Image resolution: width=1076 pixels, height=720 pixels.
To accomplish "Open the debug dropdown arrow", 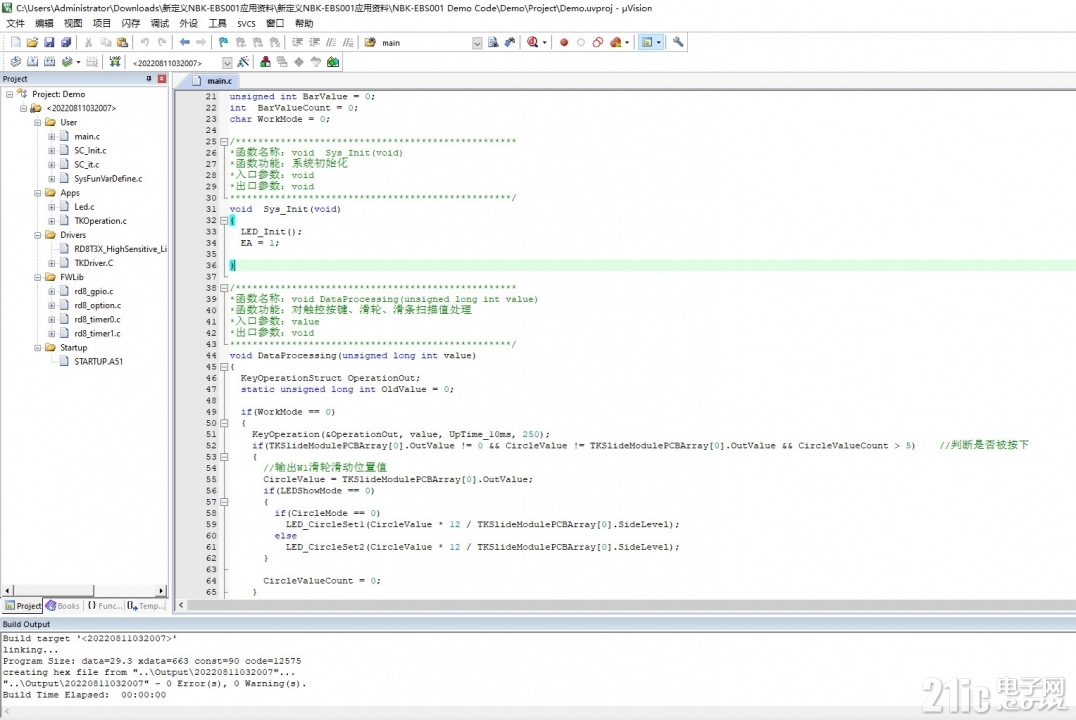I will coord(545,43).
